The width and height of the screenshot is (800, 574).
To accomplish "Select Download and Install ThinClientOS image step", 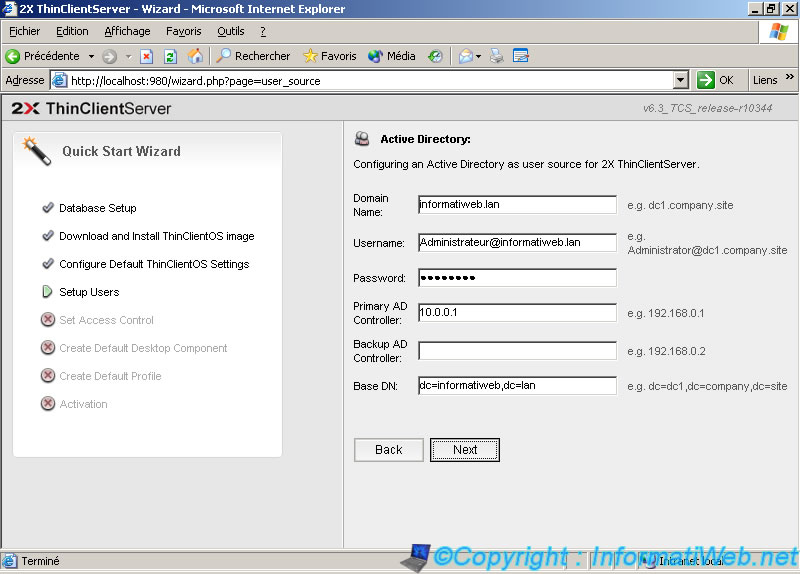I will pos(157,236).
